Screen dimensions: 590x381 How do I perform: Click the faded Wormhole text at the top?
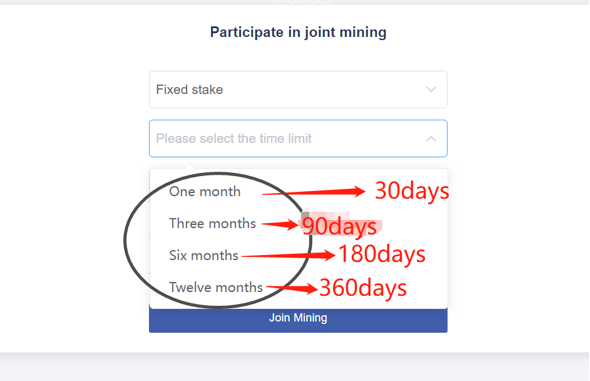302,3
